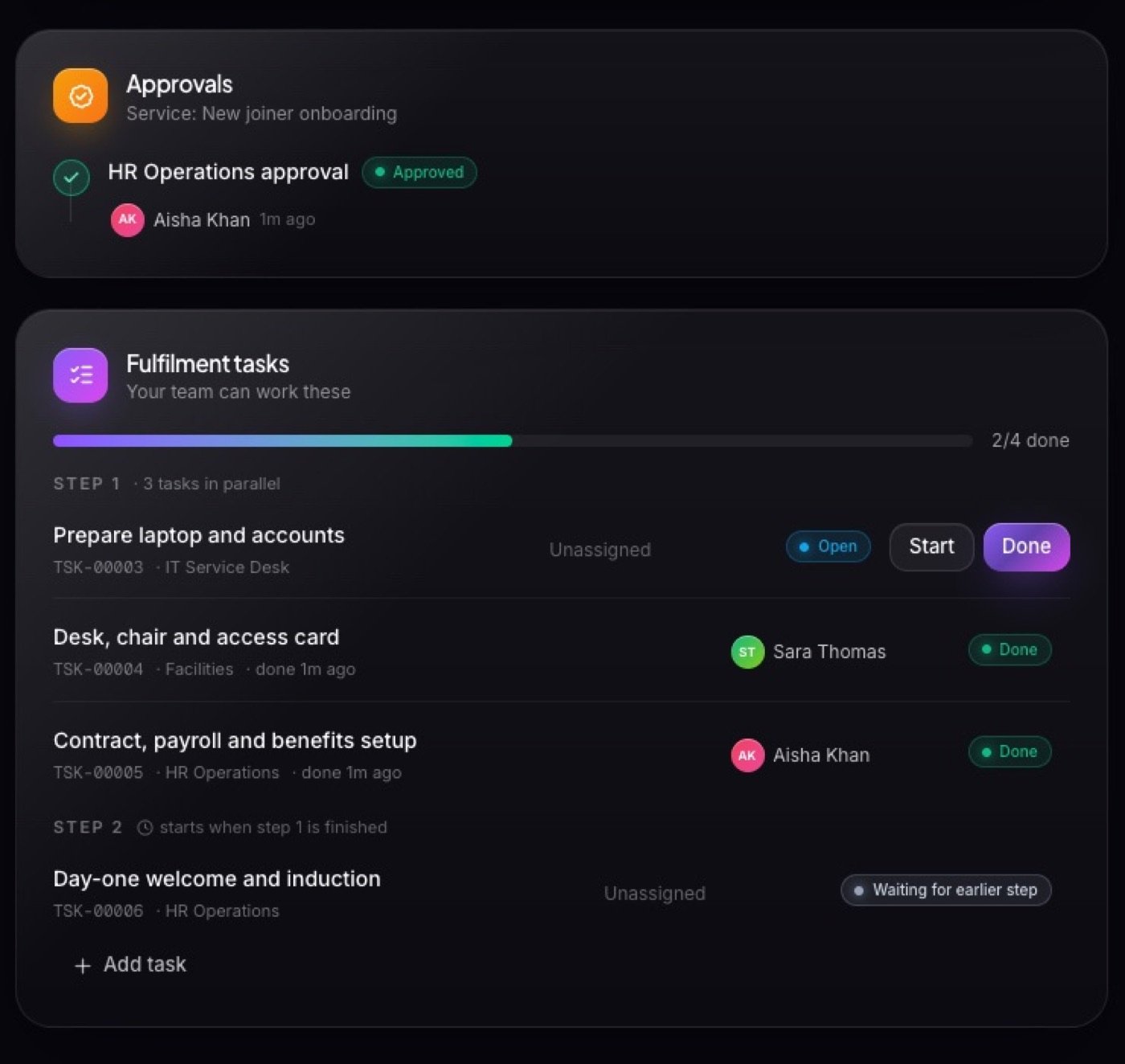Screen dimensions: 1125x1064
Task: Click the STEP 1 label
Action: 87,484
